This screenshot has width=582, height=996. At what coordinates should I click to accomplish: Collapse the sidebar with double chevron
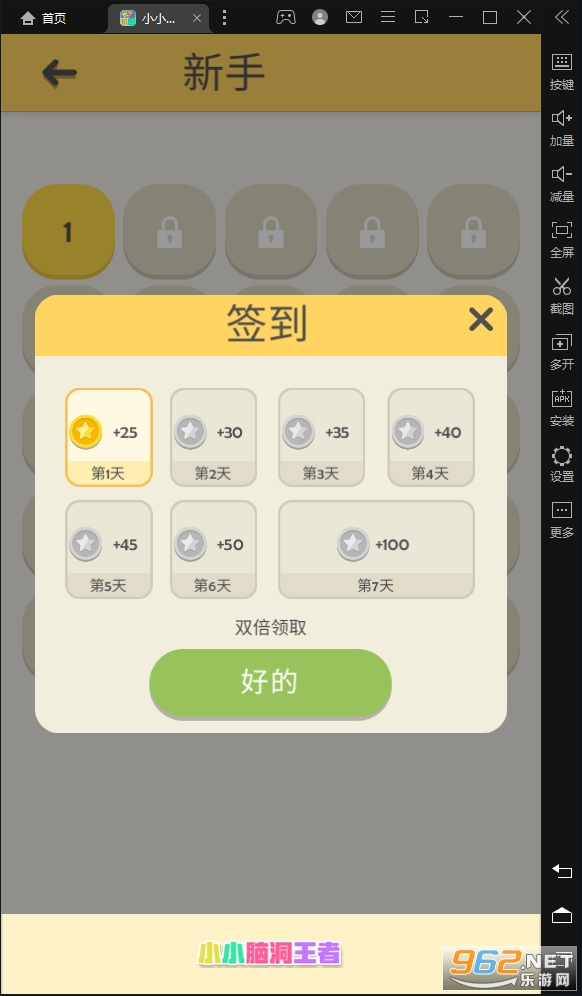click(562, 17)
